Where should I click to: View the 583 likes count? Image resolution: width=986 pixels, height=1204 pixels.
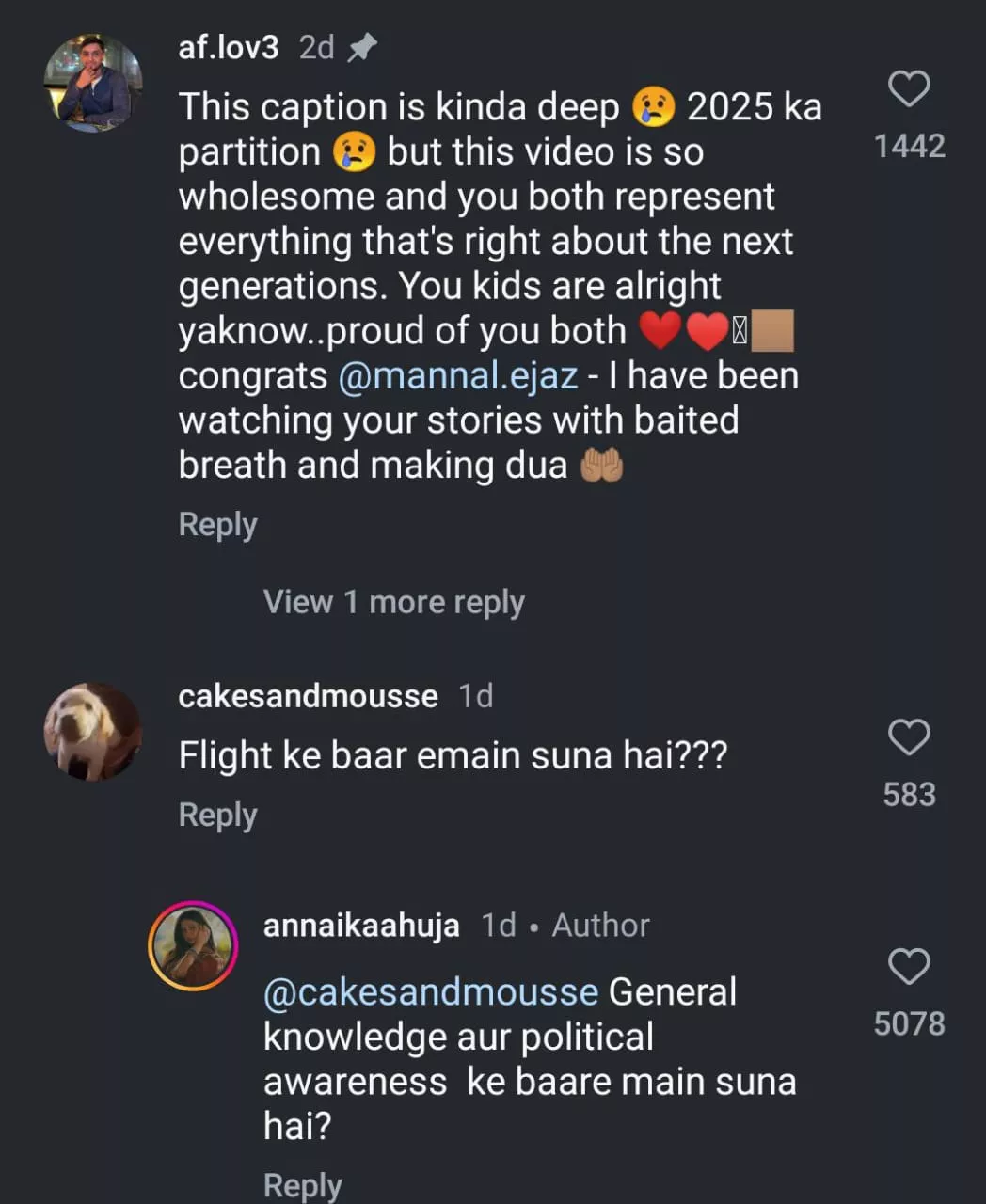click(909, 795)
